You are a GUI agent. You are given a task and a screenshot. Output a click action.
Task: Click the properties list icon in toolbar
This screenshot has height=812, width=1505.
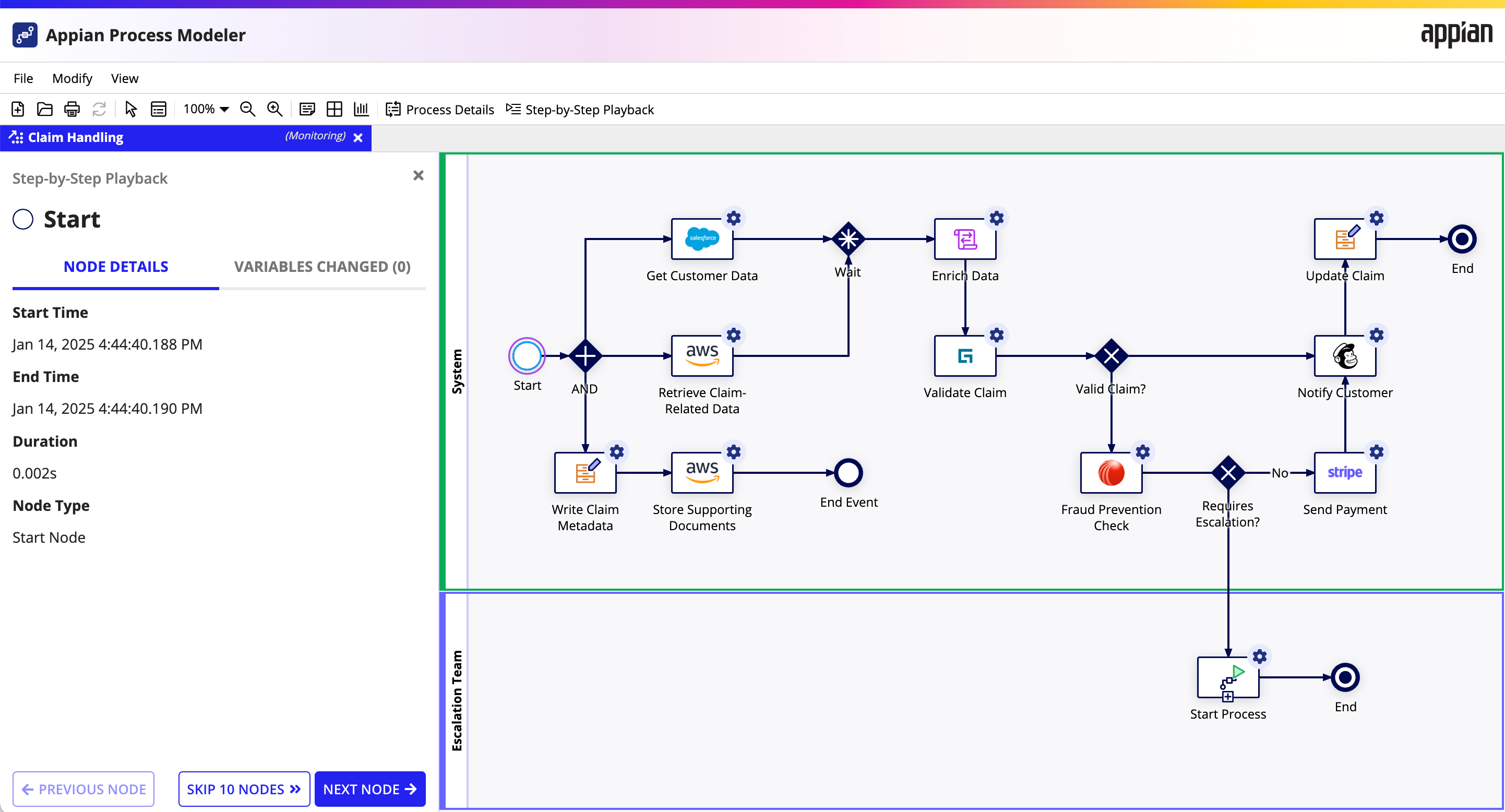[158, 109]
